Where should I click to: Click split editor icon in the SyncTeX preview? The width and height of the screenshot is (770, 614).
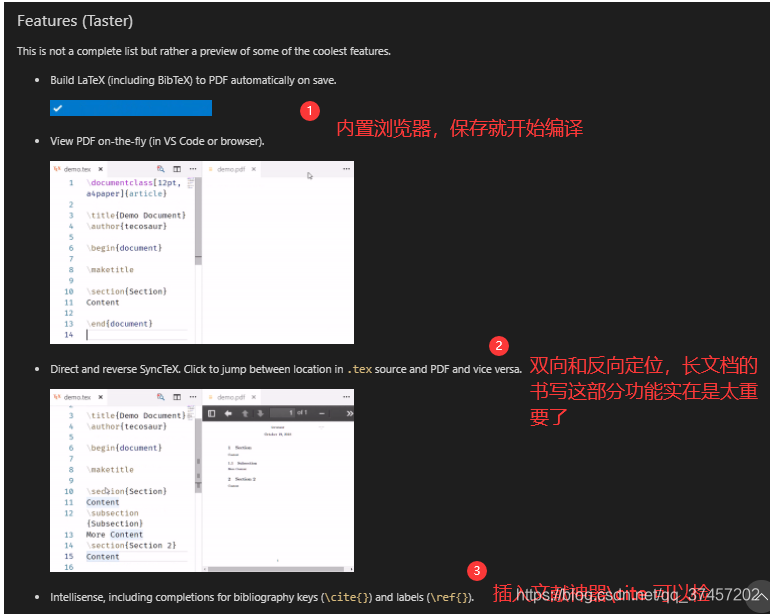pos(177,397)
